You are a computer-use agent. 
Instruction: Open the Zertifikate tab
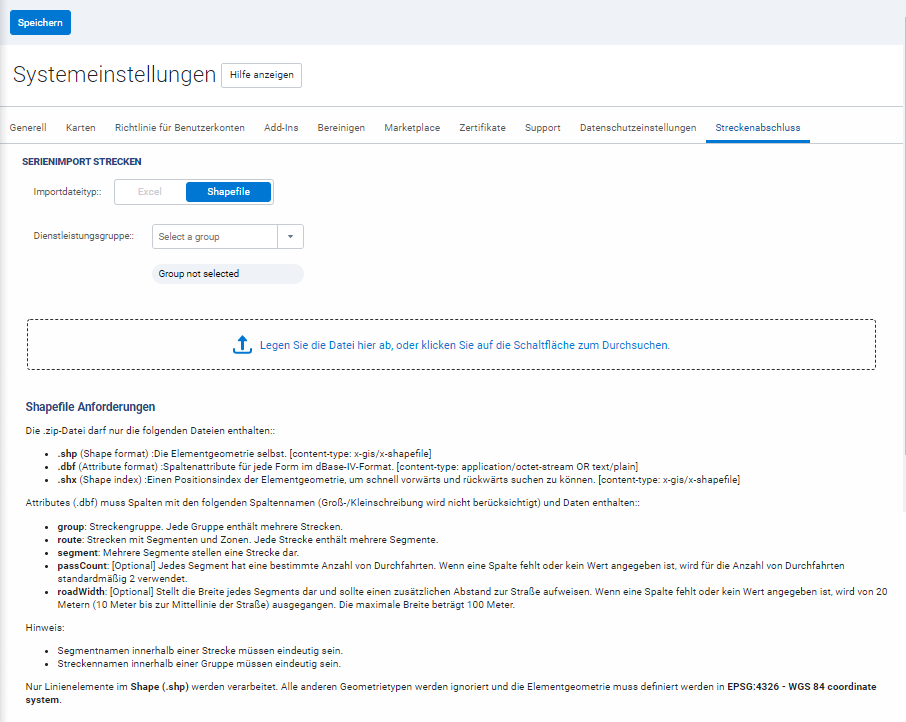[482, 127]
